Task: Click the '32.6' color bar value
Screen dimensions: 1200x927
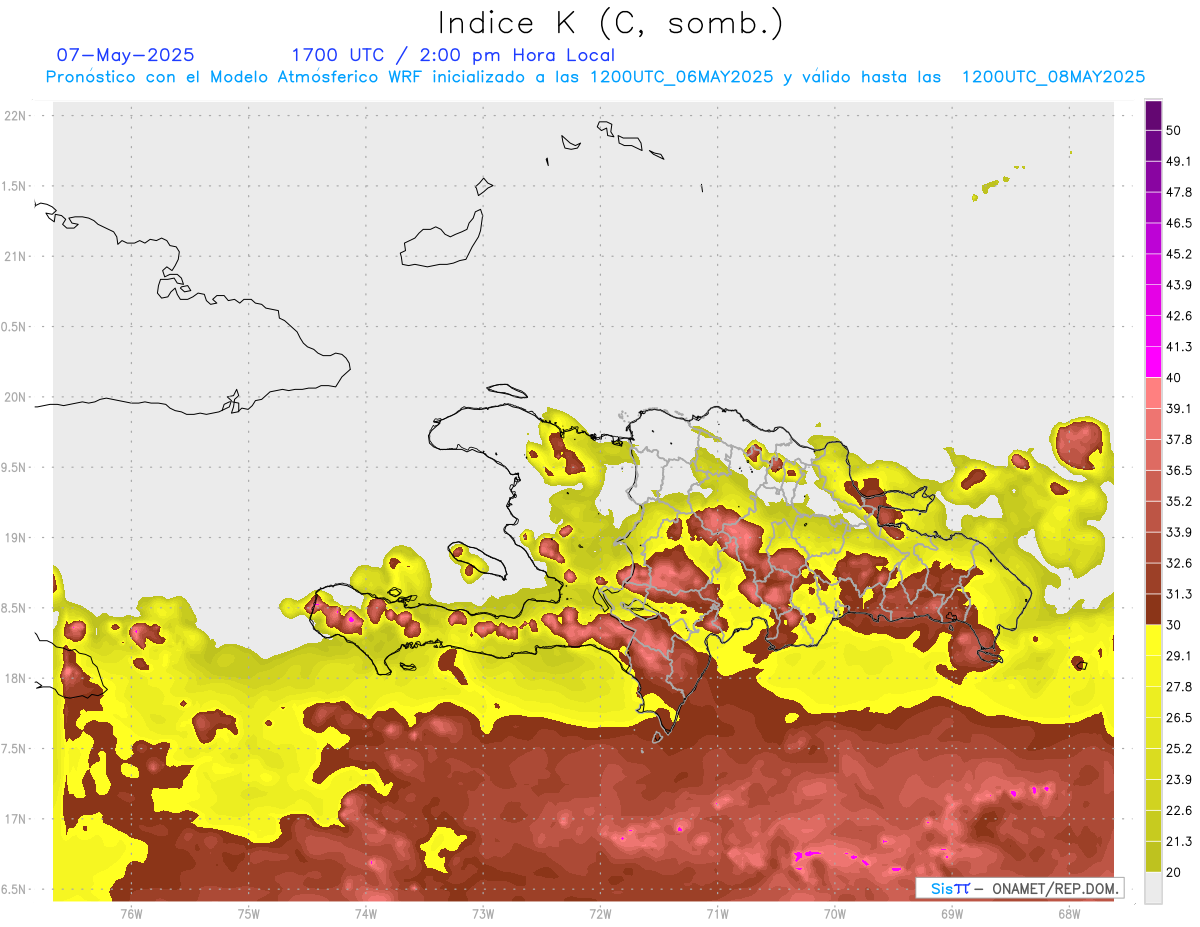Action: pos(1179,563)
